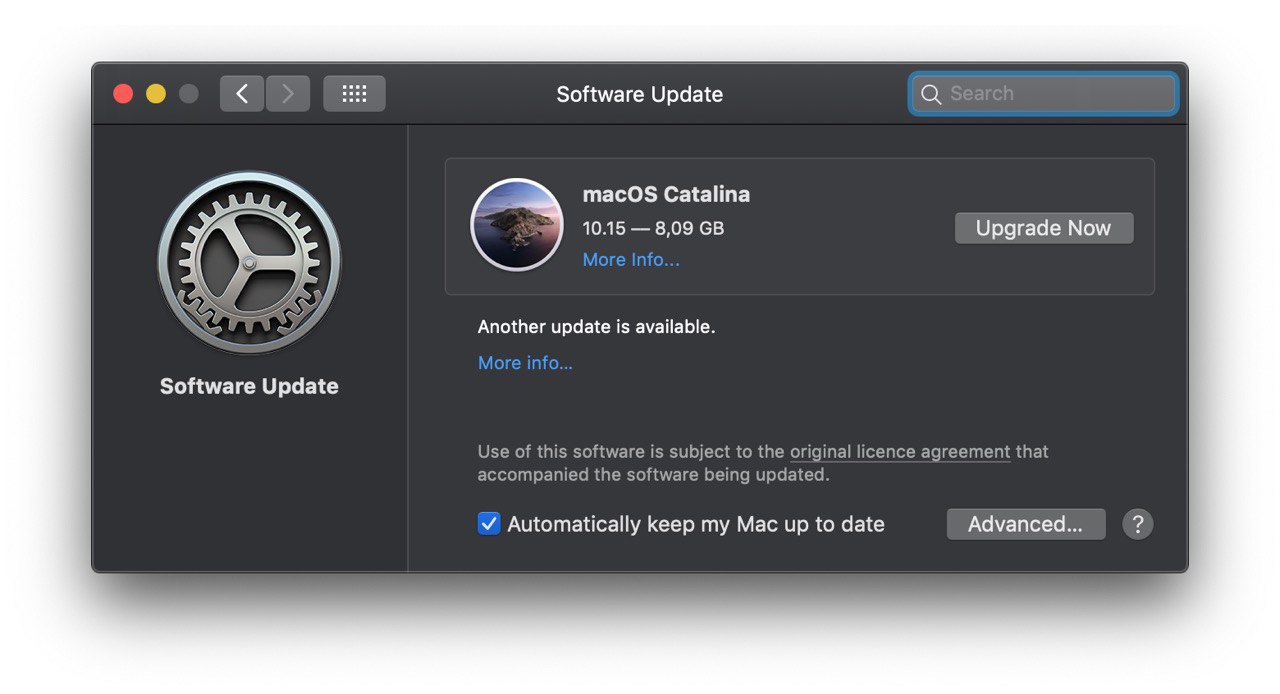Click the magnifying glass search icon
Screen dimensions: 1280x694
(931, 94)
